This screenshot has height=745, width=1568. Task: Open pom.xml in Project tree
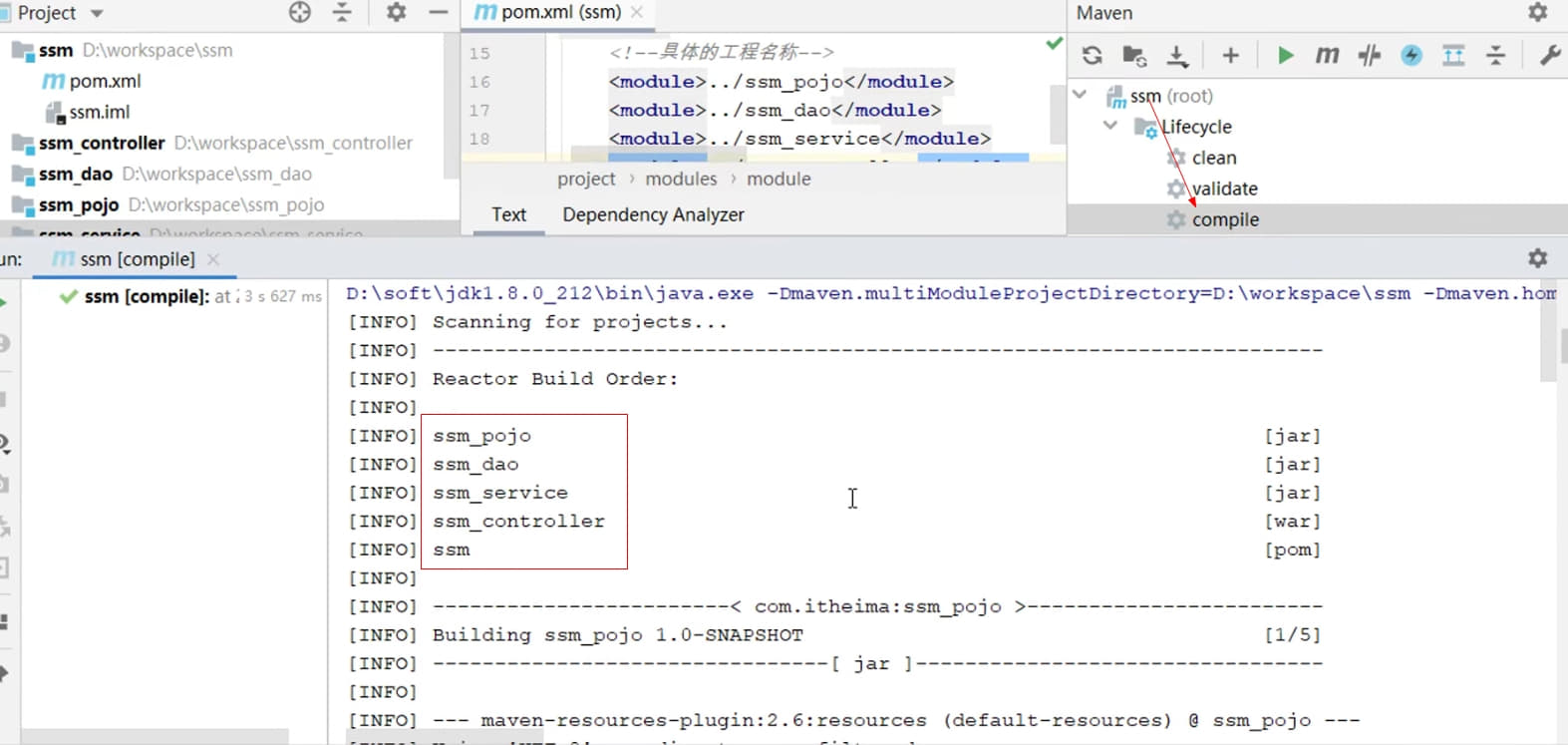coord(92,81)
